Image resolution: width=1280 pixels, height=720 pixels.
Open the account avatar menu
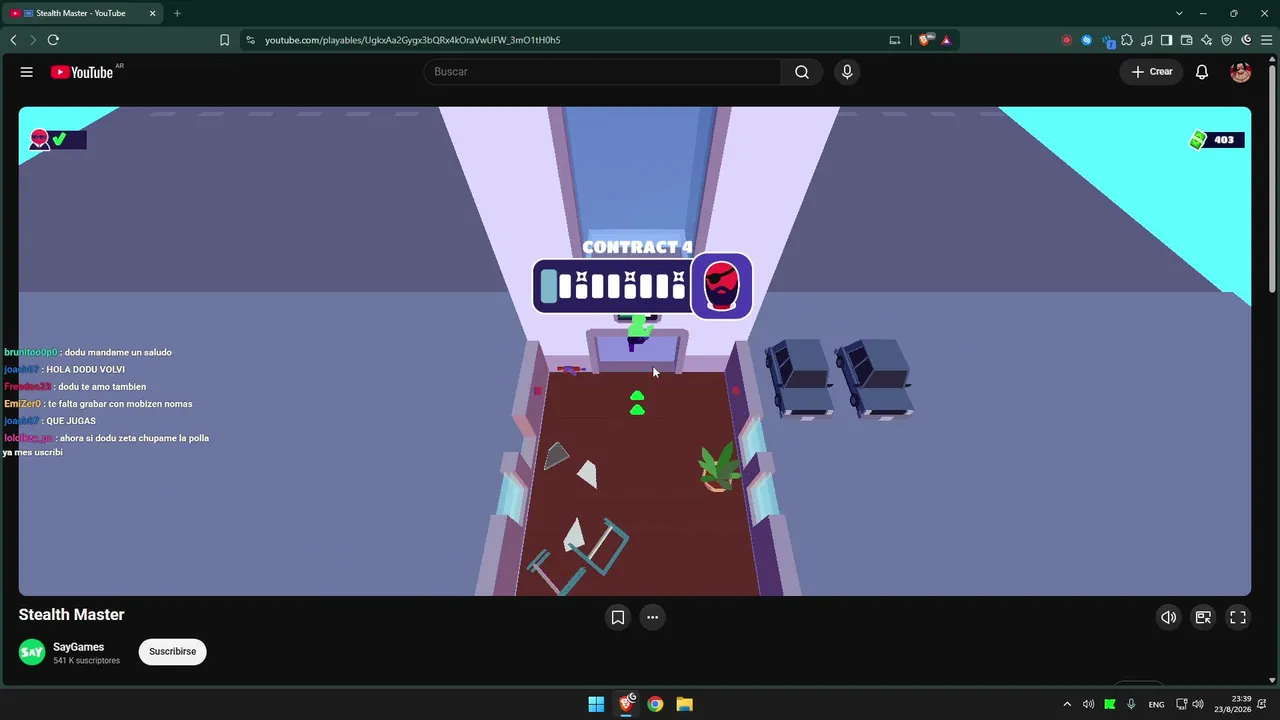[x=1240, y=72]
